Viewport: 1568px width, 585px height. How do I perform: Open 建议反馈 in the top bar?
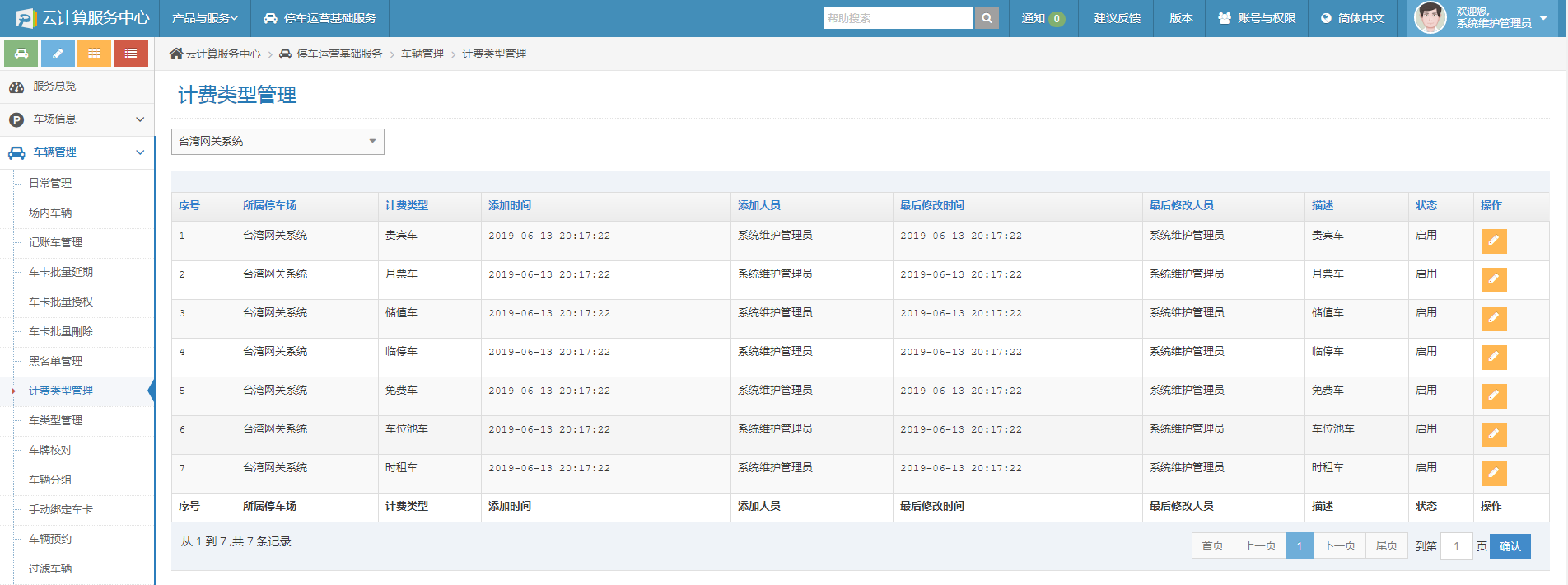click(1117, 18)
